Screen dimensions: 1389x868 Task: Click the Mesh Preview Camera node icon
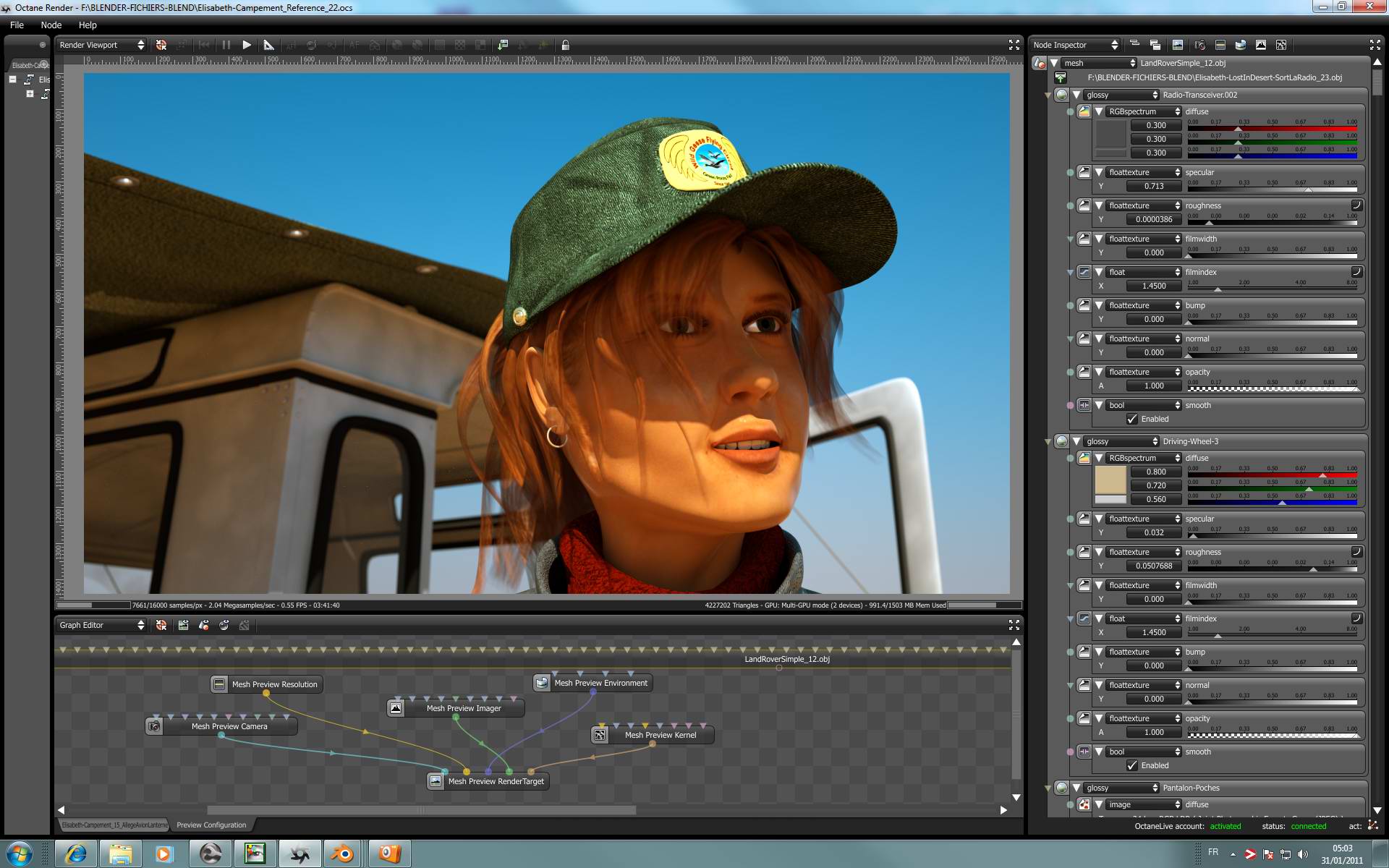[154, 726]
